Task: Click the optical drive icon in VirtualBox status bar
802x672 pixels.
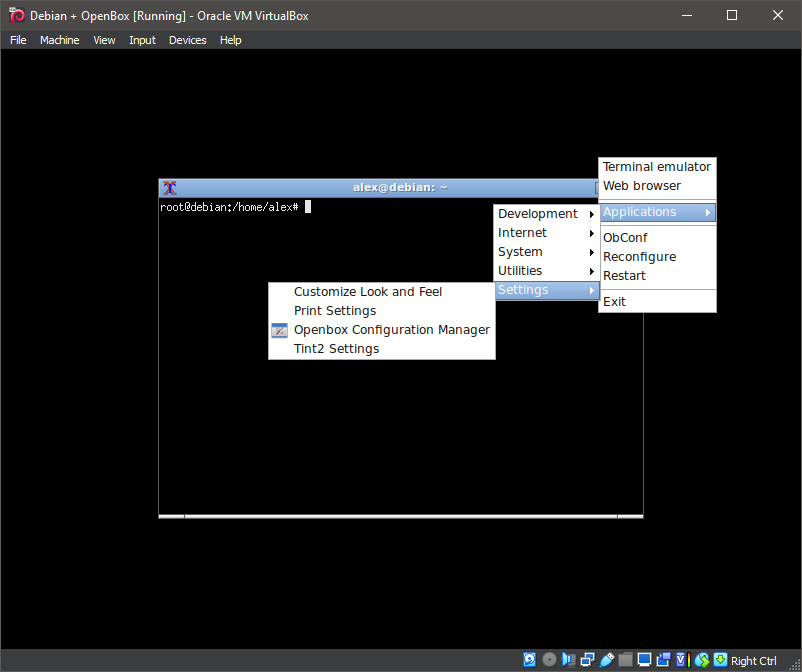Action: [x=549, y=659]
